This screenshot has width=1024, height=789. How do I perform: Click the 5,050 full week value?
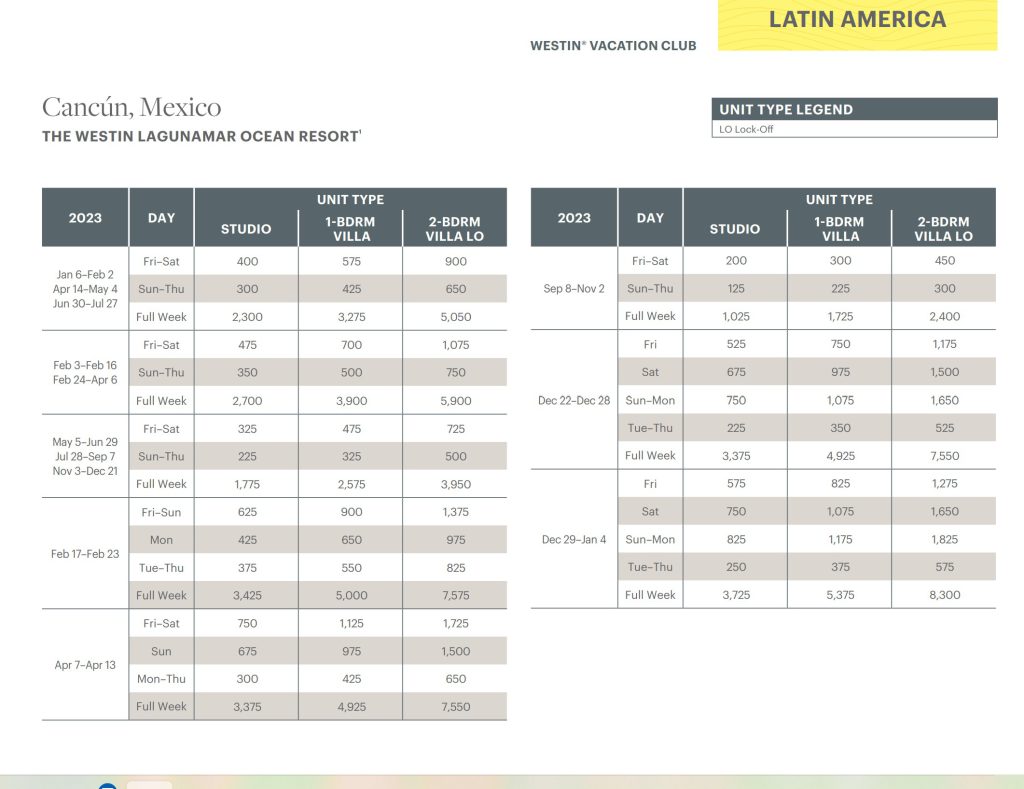click(455, 317)
